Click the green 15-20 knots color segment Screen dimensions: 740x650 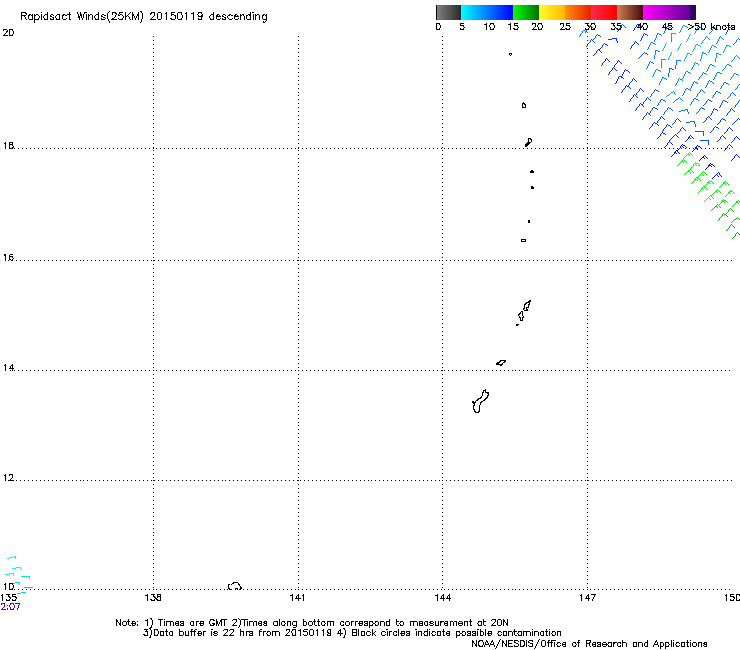click(526, 12)
